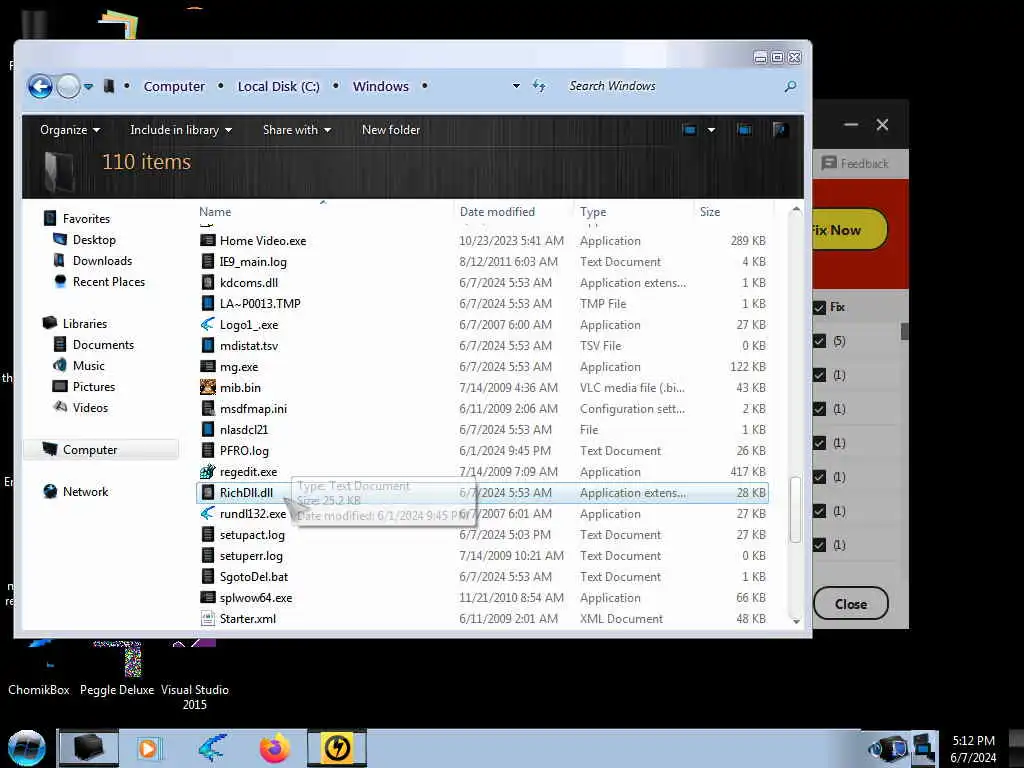
Task: Select Network in the navigation pane
Action: [x=86, y=491]
